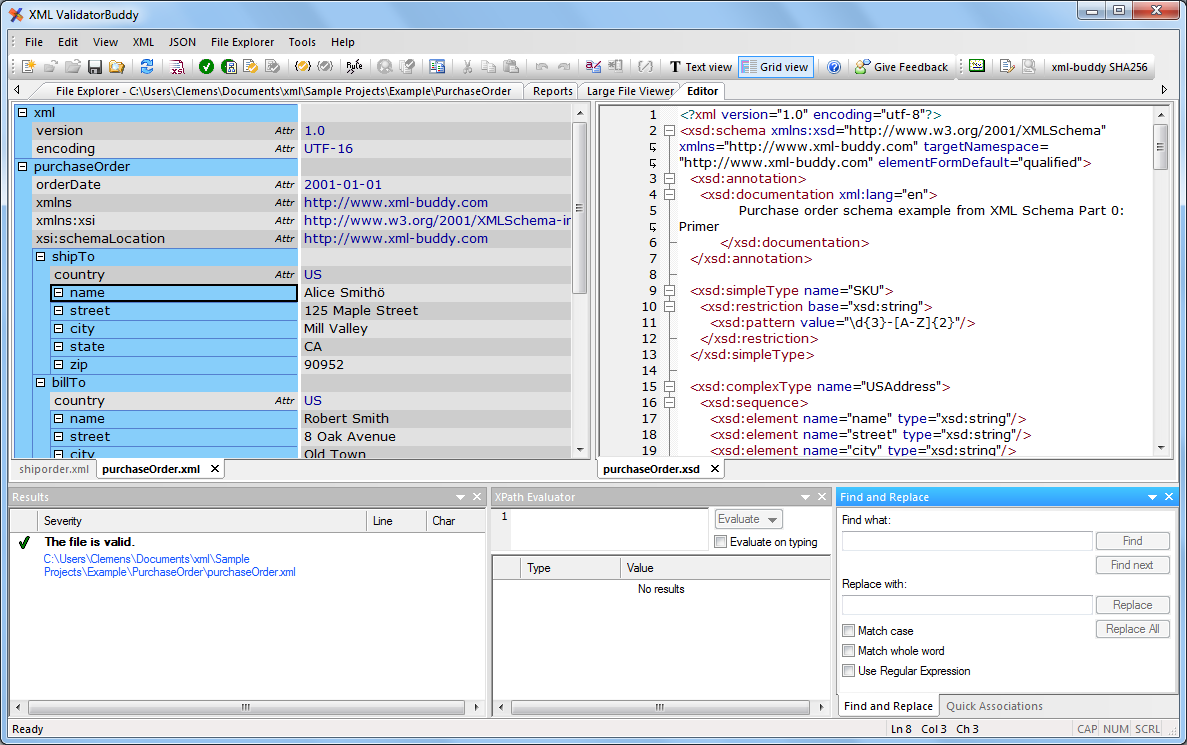Click the Results panel horizontal scrollbar
This screenshot has height=745, width=1187.
point(247,707)
